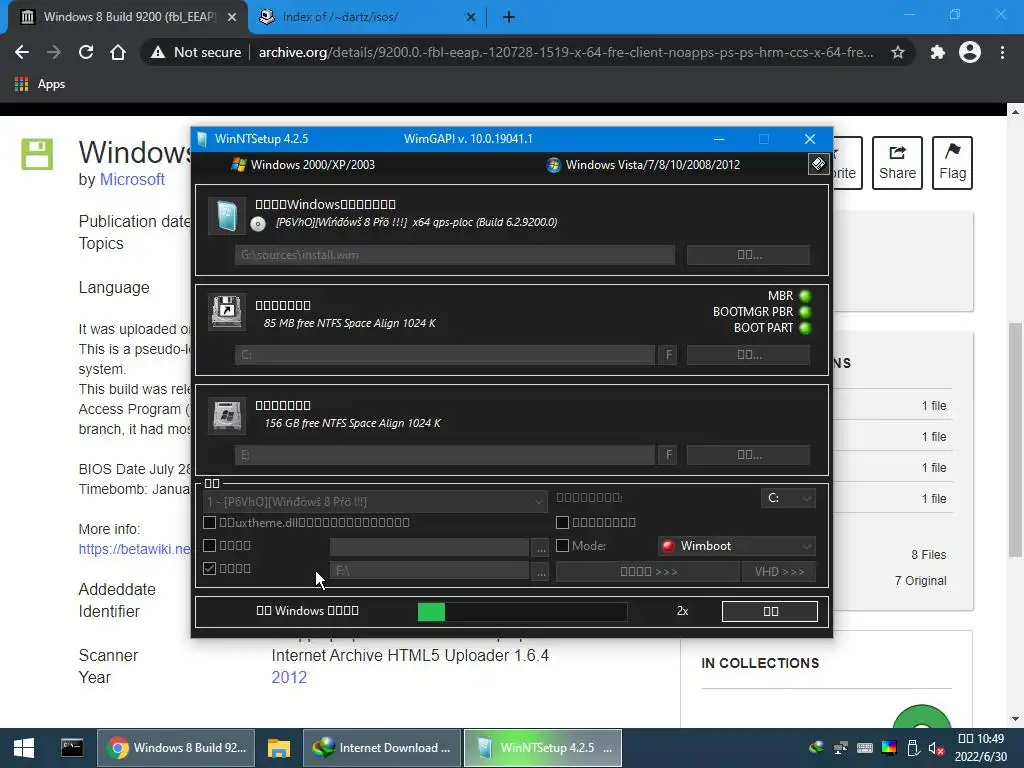Click the Flag button on archive page
1024x768 pixels.
(x=952, y=163)
